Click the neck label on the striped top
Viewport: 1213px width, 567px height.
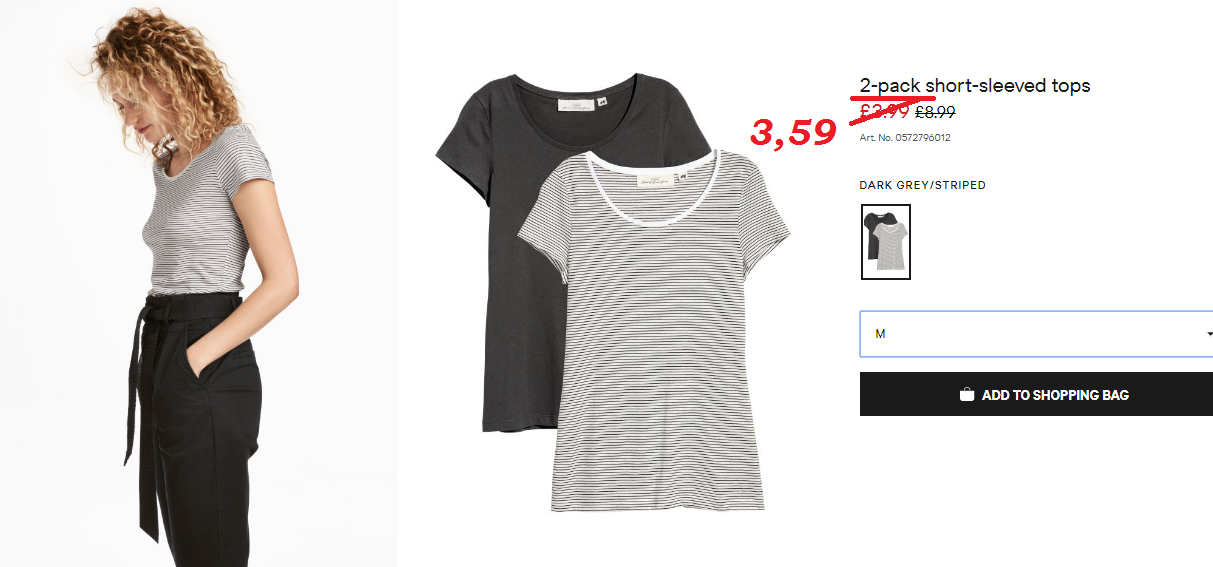click(x=653, y=178)
